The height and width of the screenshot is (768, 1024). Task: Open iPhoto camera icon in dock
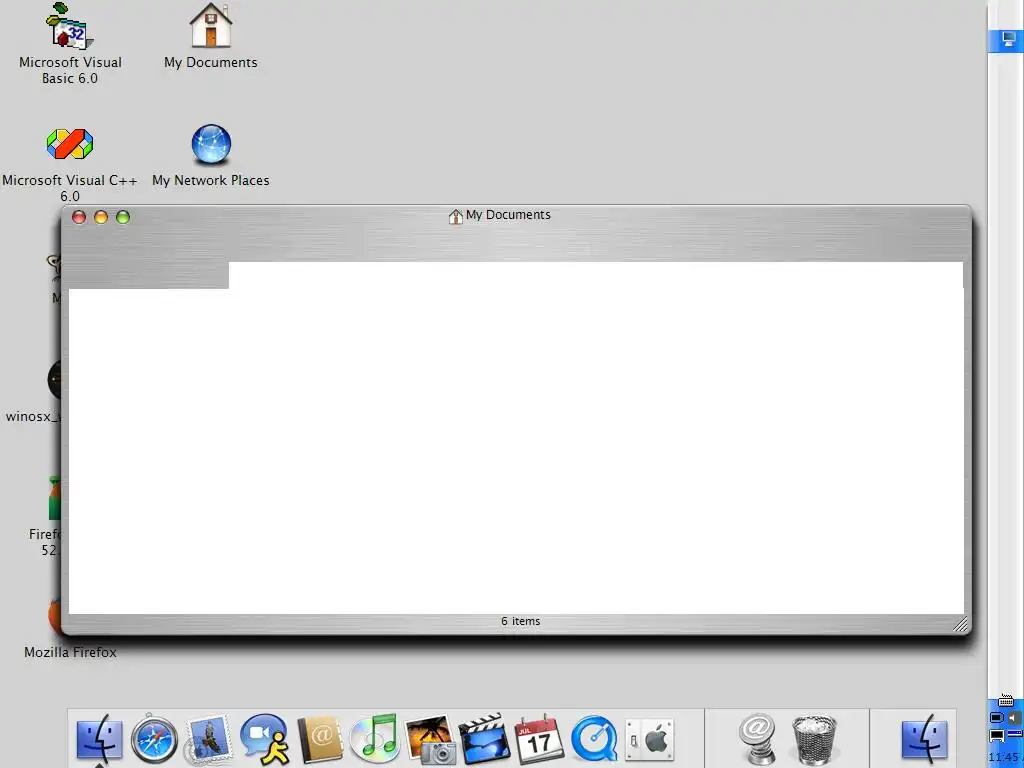point(429,739)
